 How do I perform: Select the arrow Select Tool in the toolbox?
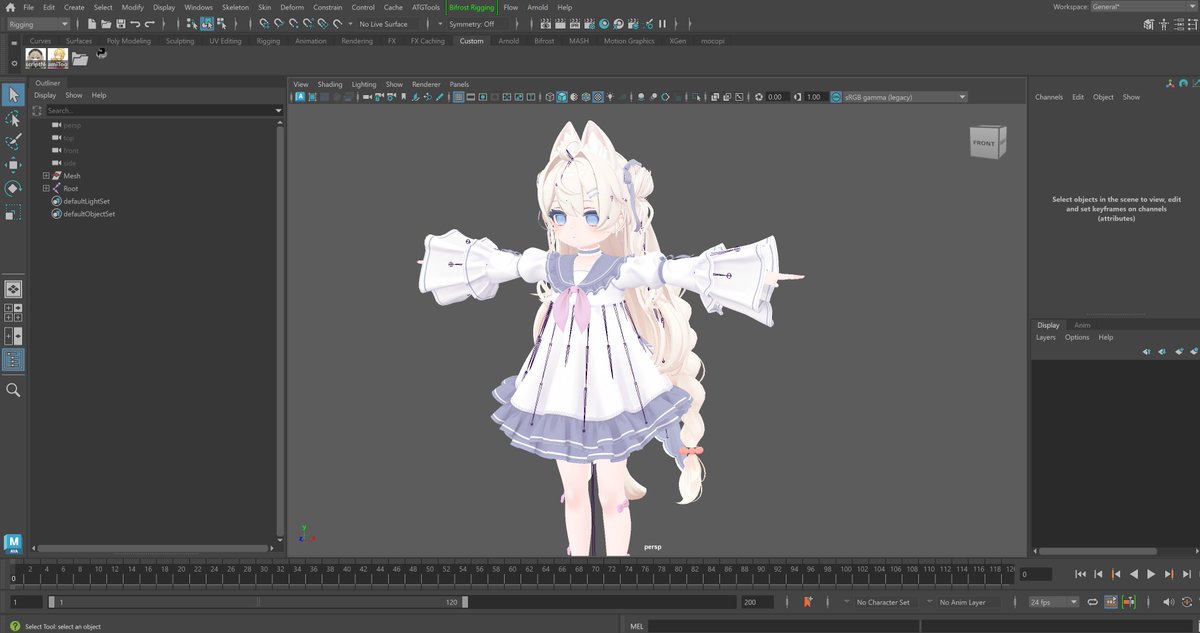[x=13, y=95]
